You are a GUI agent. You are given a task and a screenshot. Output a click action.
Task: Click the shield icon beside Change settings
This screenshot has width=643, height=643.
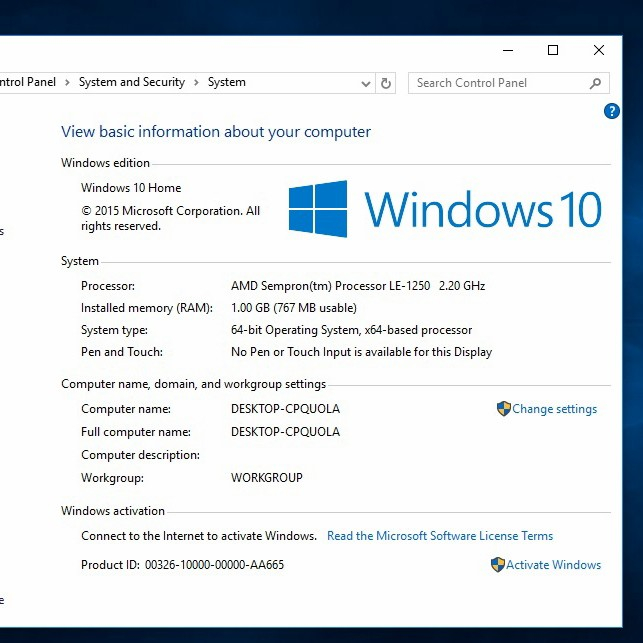[x=504, y=409]
